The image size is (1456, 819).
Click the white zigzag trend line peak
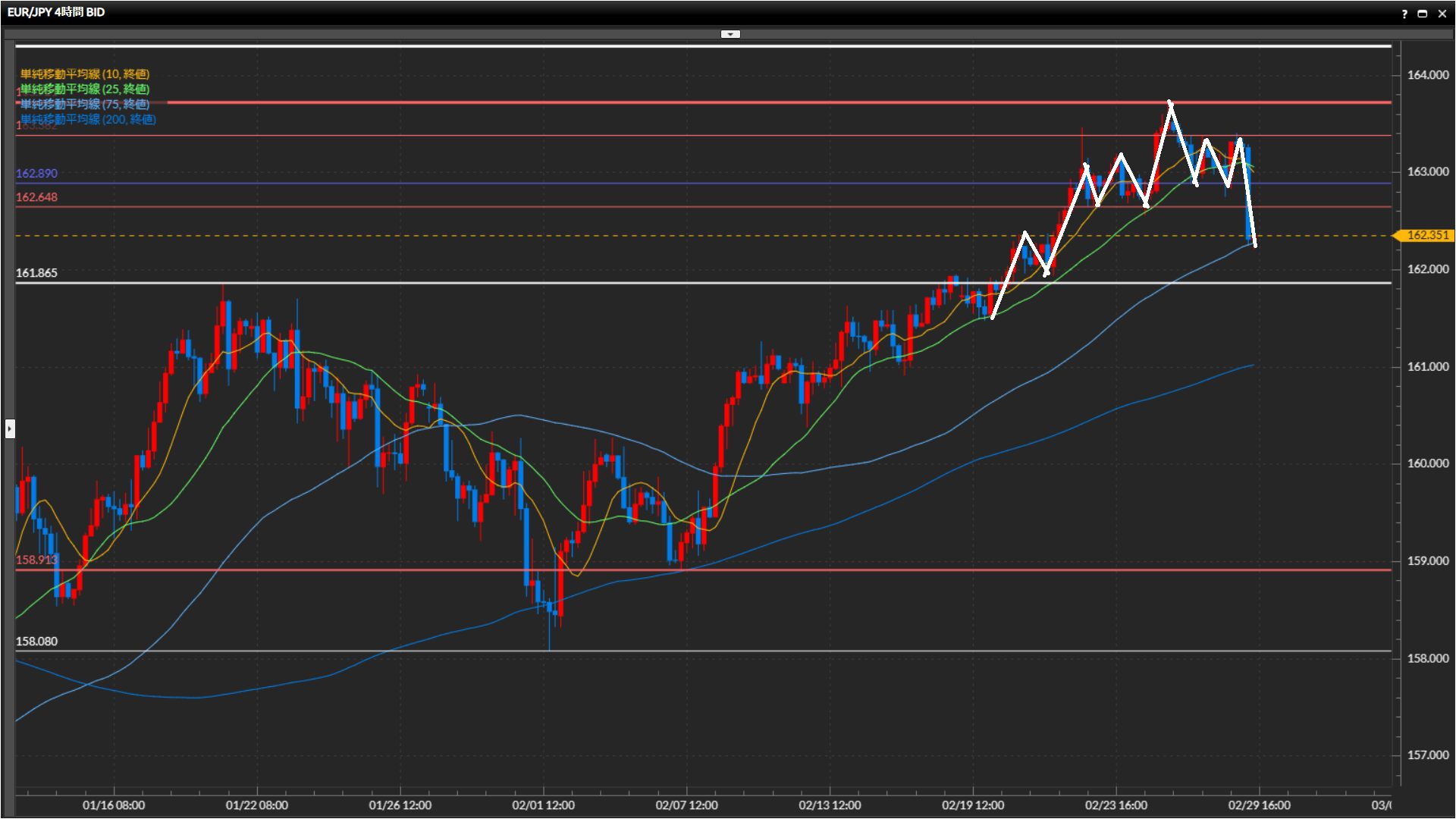click(x=1170, y=102)
